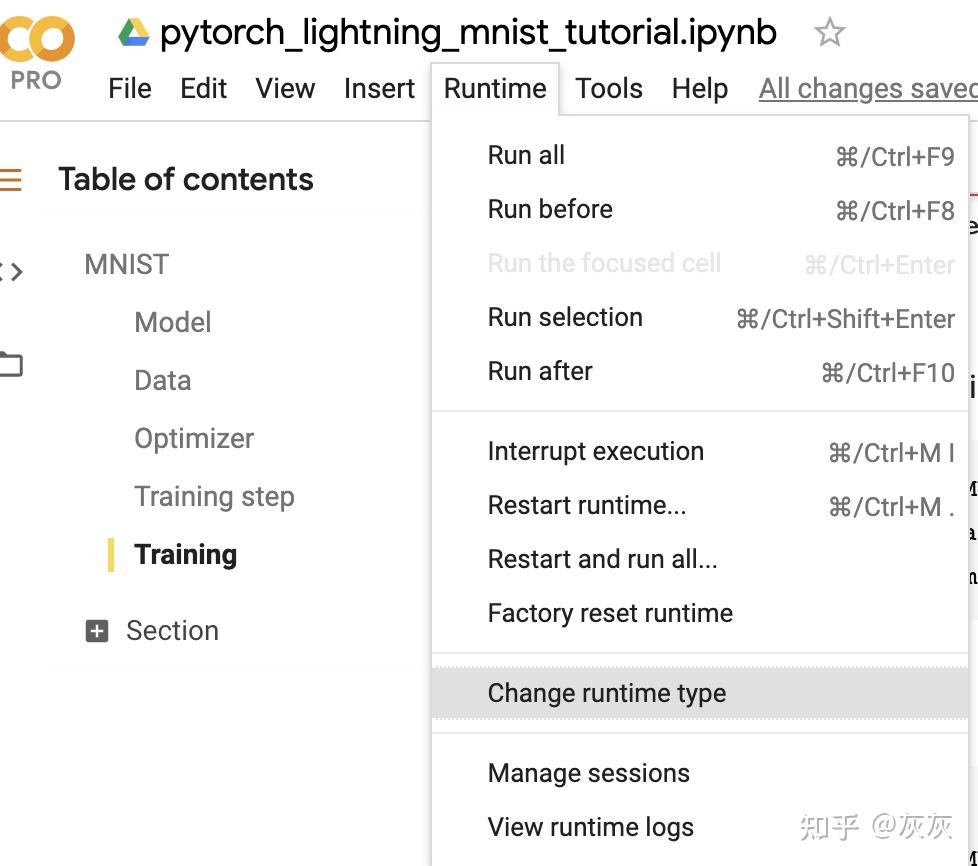The image size is (978, 866).
Task: Open the File menu
Action: click(x=129, y=88)
